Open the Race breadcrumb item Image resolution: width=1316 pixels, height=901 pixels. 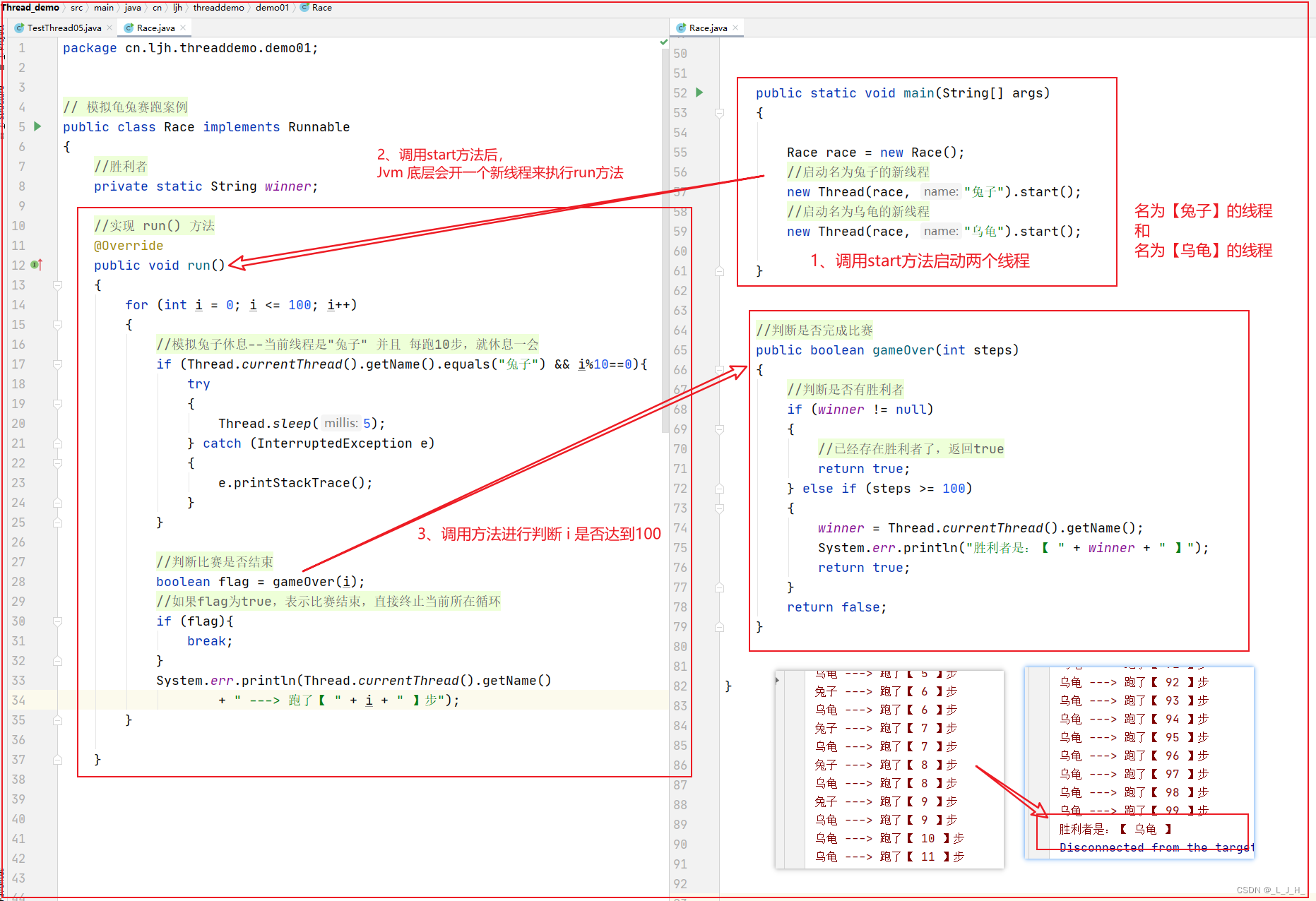point(321,8)
